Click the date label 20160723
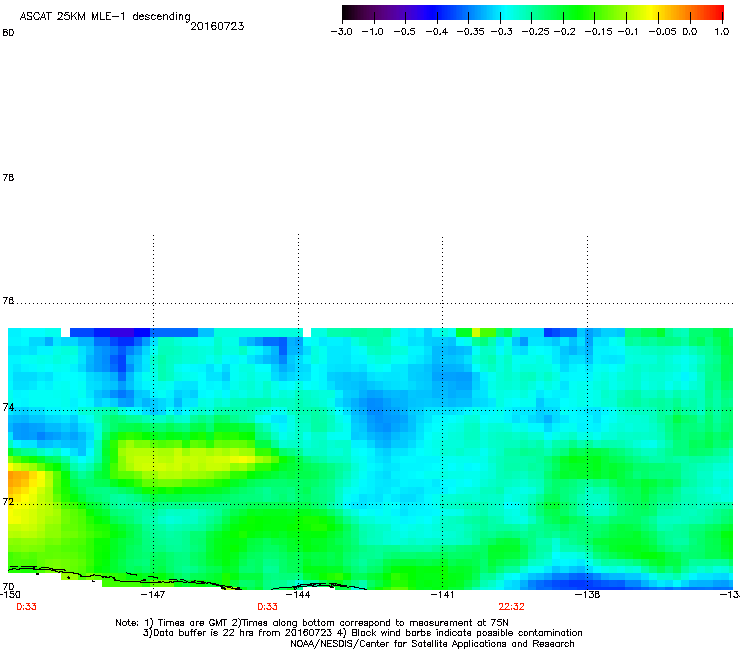Image resolution: width=740 pixels, height=650 pixels. tap(217, 26)
